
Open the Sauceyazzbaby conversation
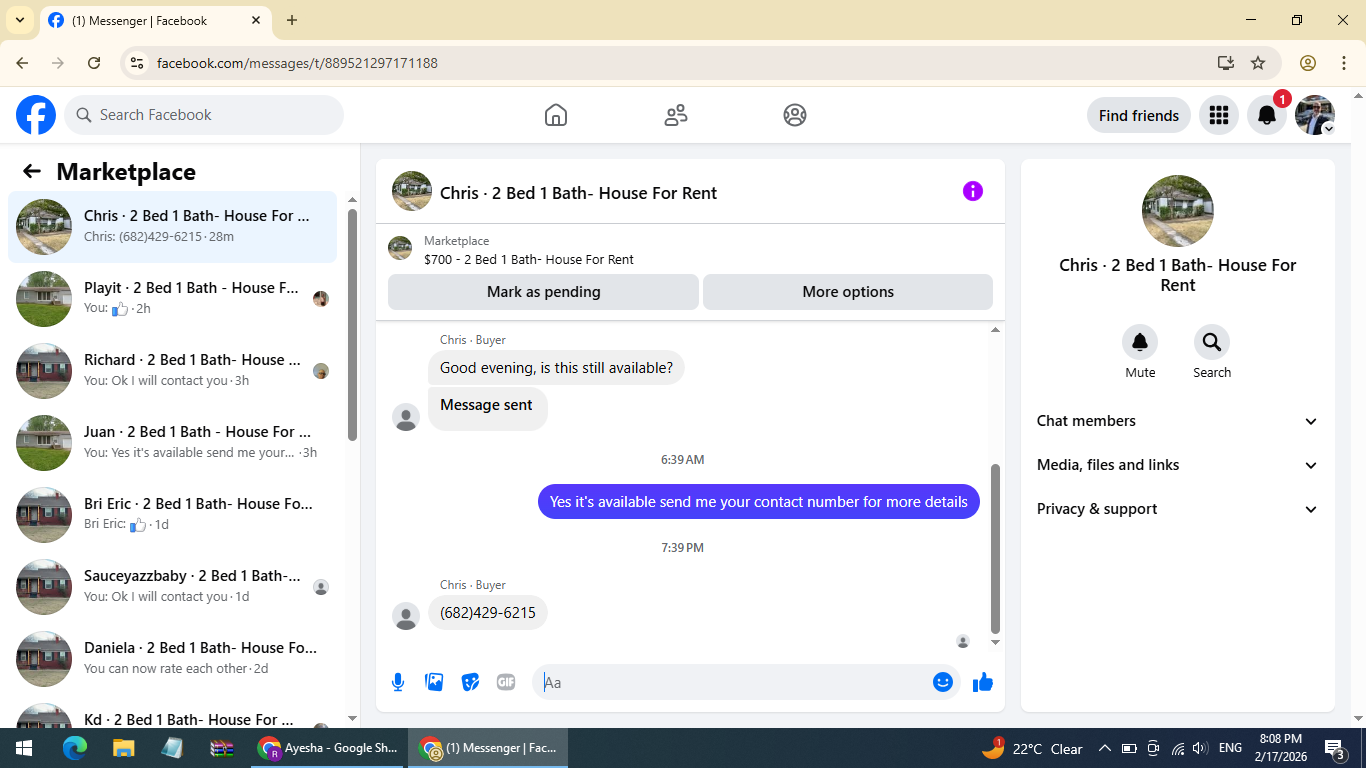[173, 587]
